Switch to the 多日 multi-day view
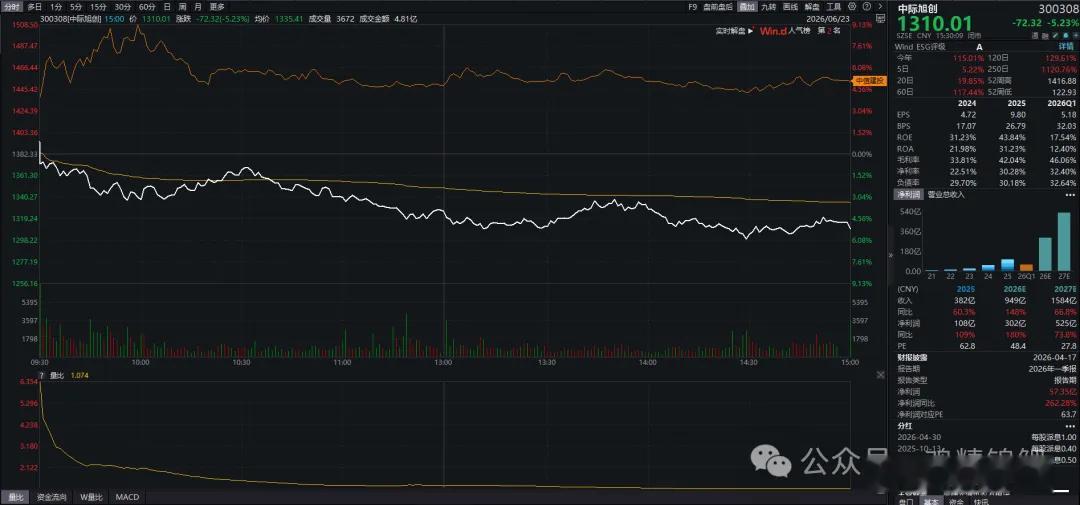Screen dimensions: 1080x505 [x=34, y=6]
